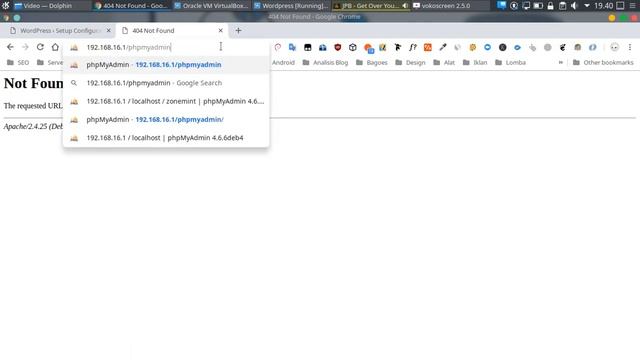Open the KDE application launcher
The height and width of the screenshot is (360, 640).
6,6
